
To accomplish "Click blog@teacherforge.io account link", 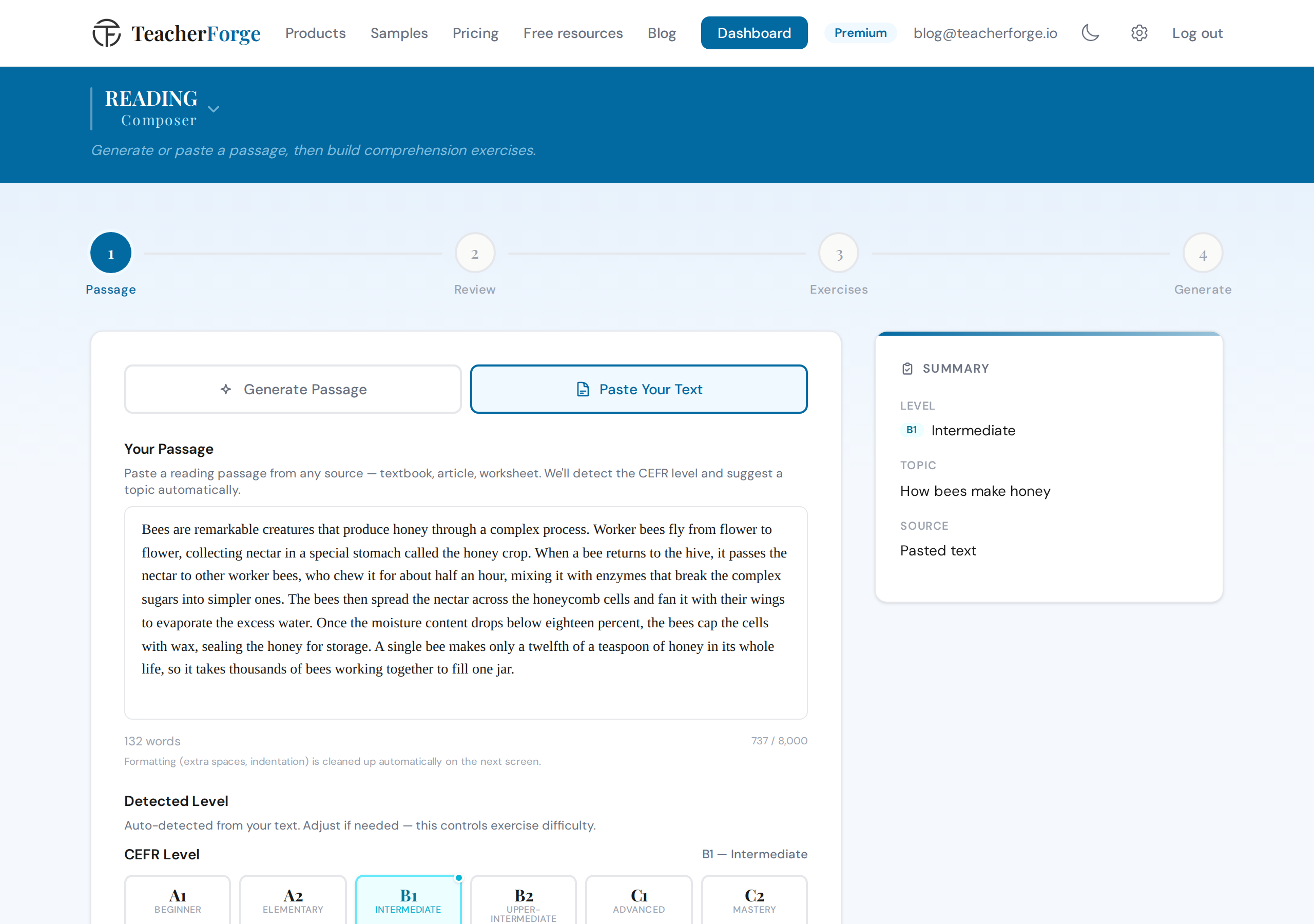I will (985, 33).
